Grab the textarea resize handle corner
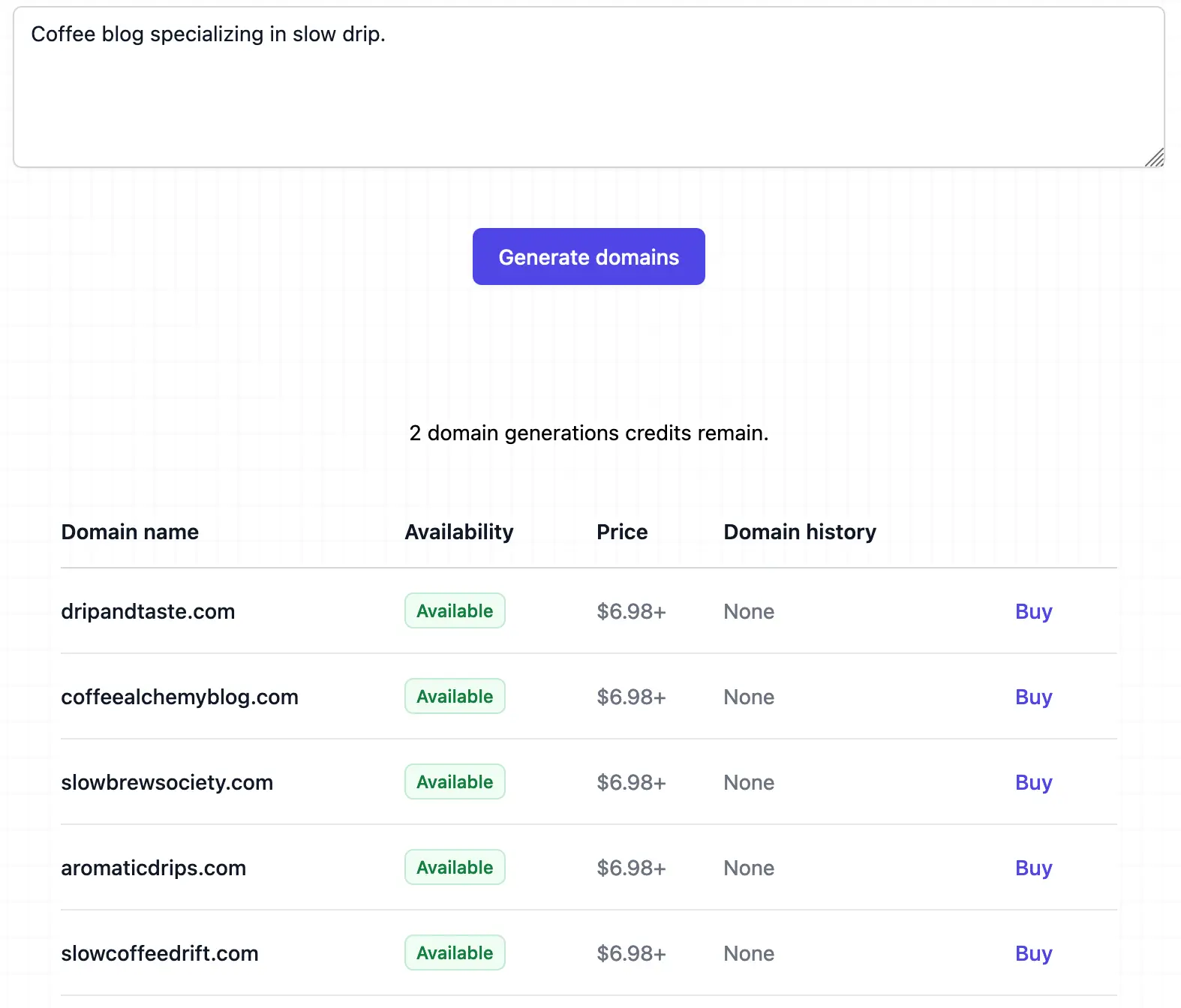The image size is (1181, 1008). coord(1155,157)
